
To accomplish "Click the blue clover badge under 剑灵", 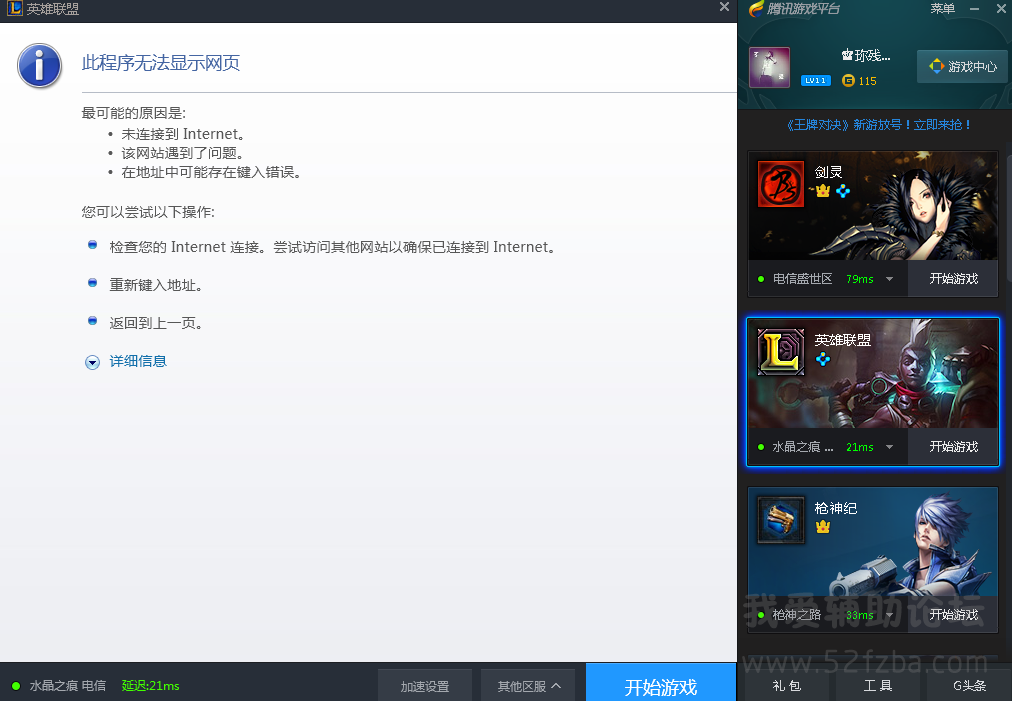I will [x=843, y=191].
